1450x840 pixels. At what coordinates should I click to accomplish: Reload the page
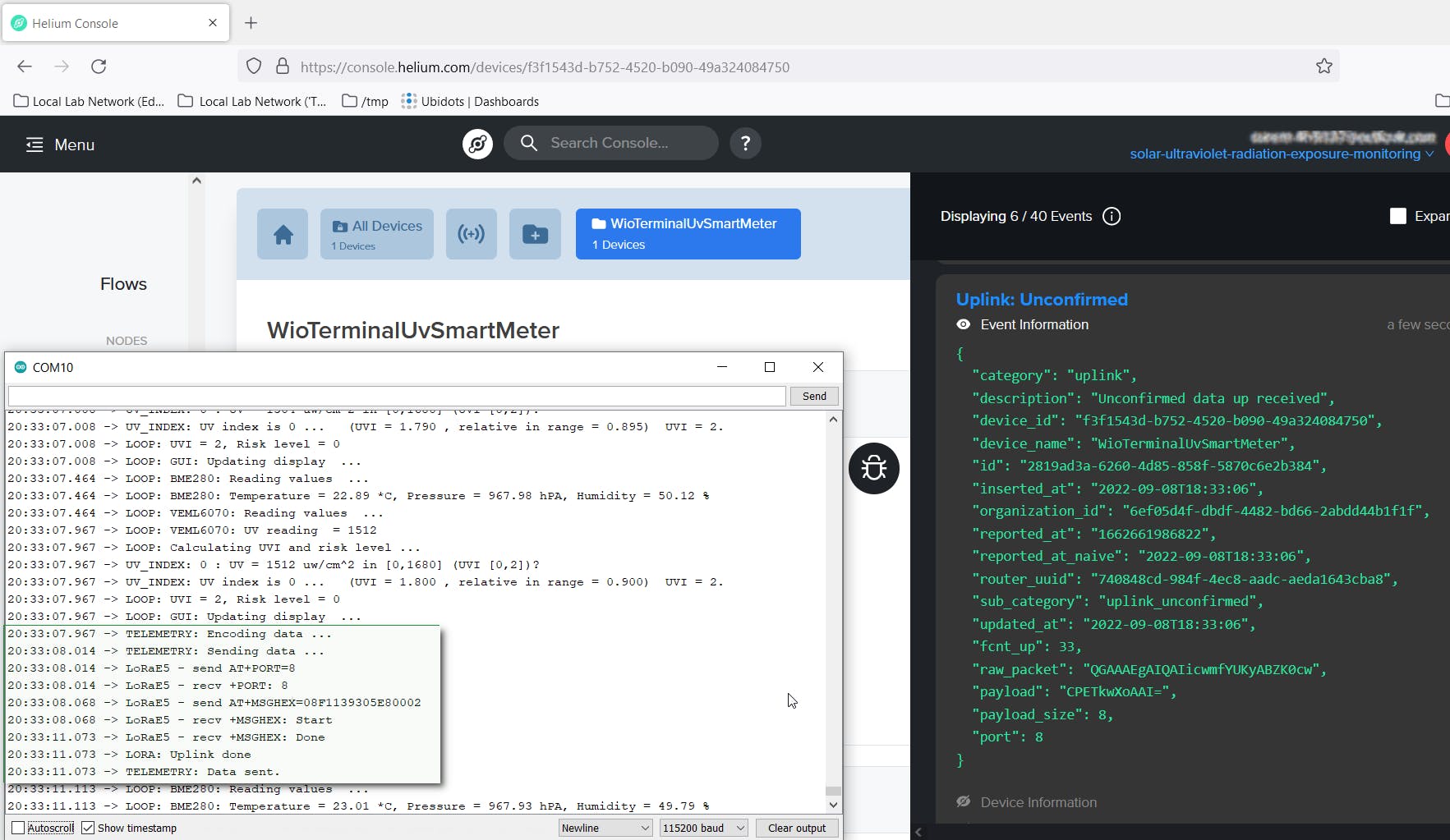point(99,67)
